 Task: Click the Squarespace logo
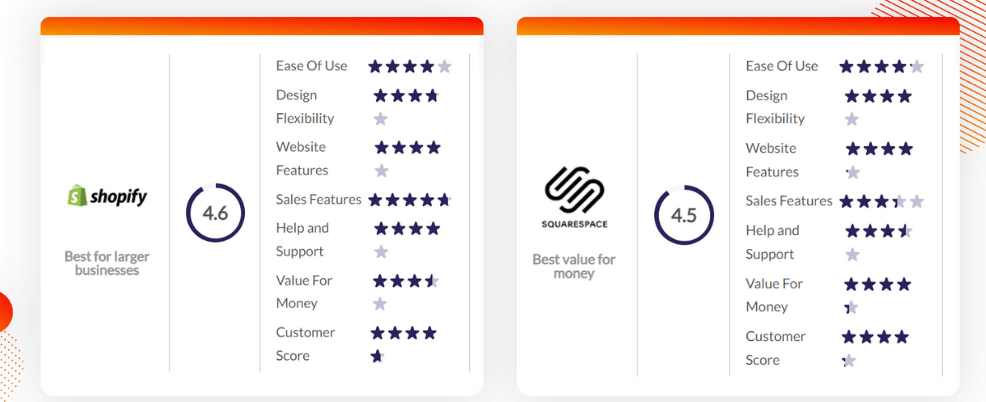(574, 198)
